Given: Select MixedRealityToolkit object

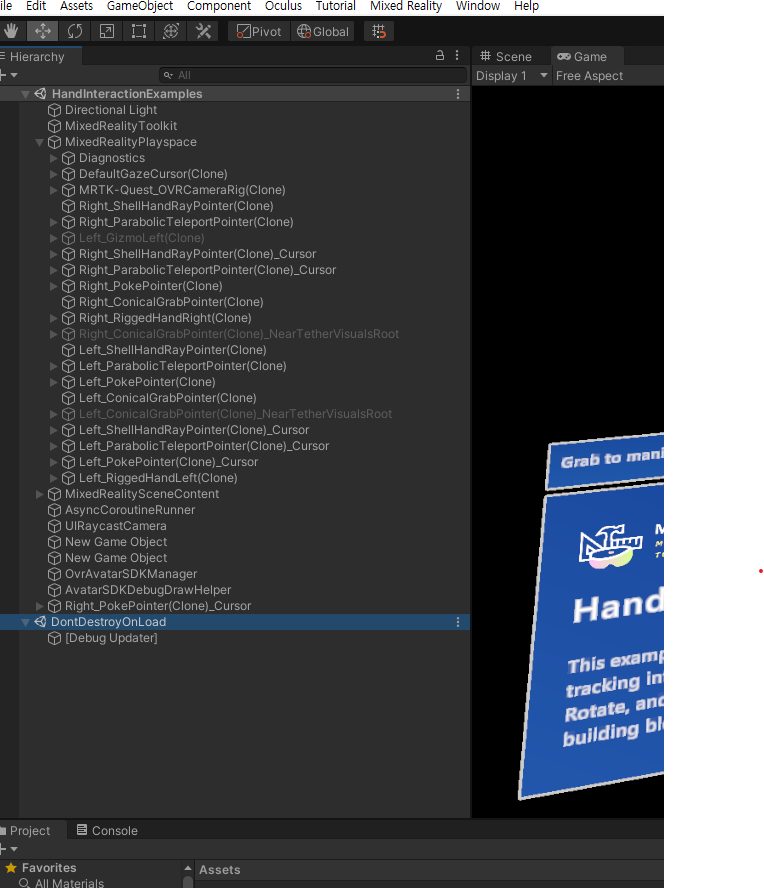Looking at the screenshot, I should coord(121,126).
